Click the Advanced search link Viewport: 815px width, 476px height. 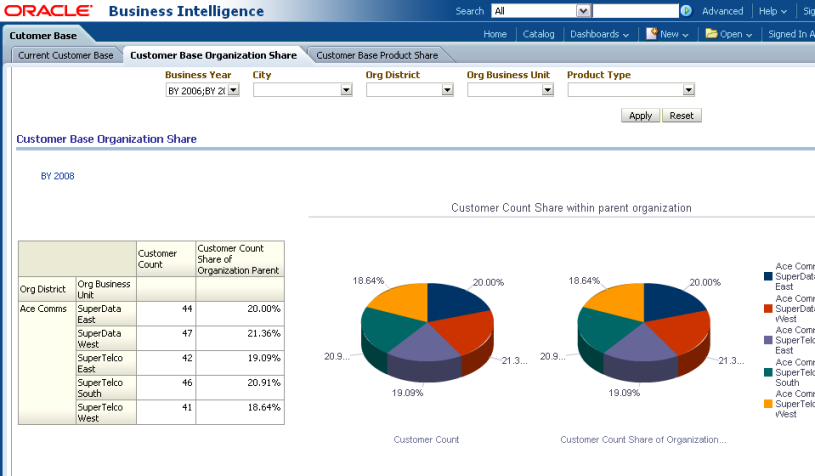coord(722,11)
